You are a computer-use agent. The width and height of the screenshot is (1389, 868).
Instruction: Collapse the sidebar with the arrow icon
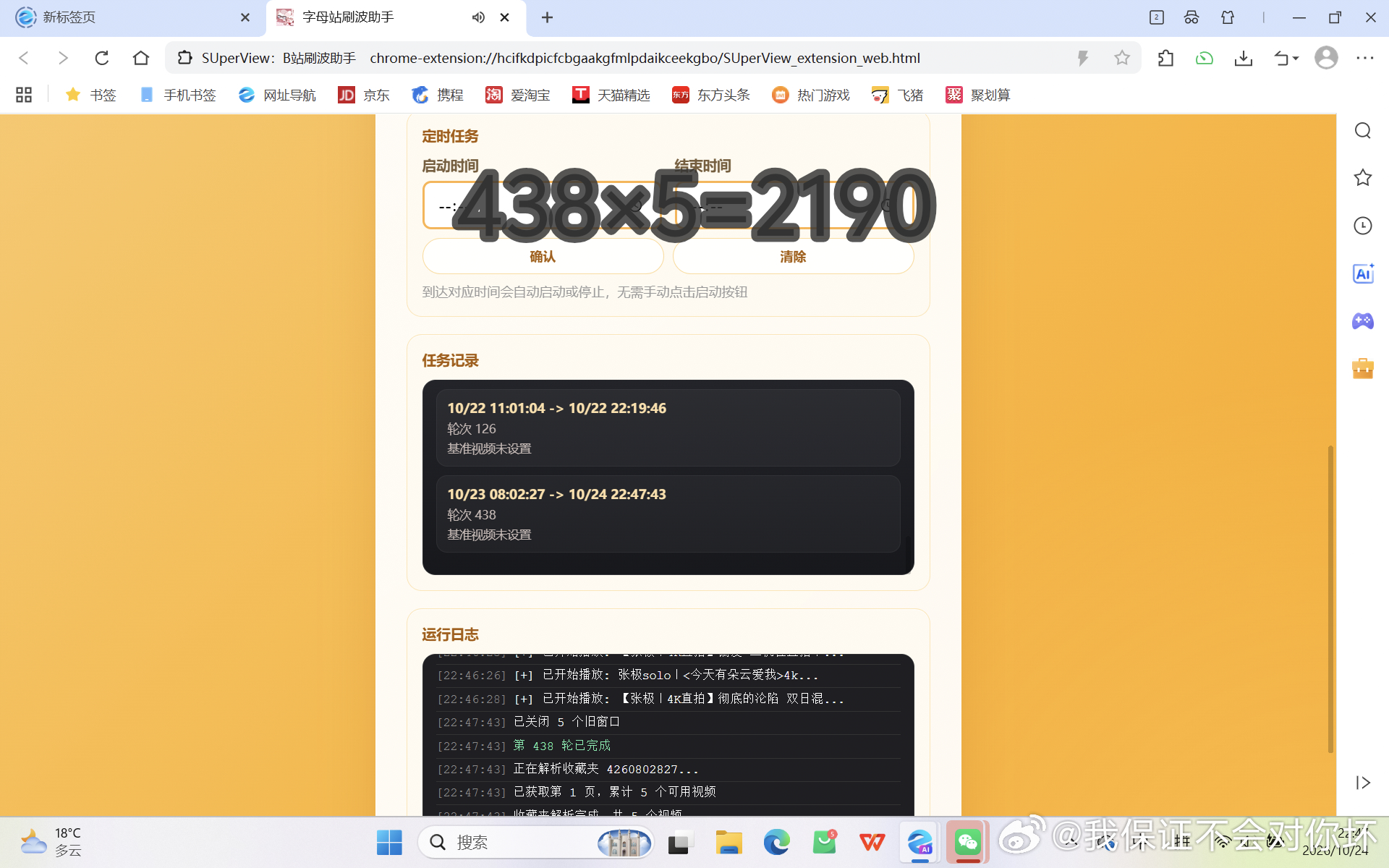pyautogui.click(x=1363, y=783)
